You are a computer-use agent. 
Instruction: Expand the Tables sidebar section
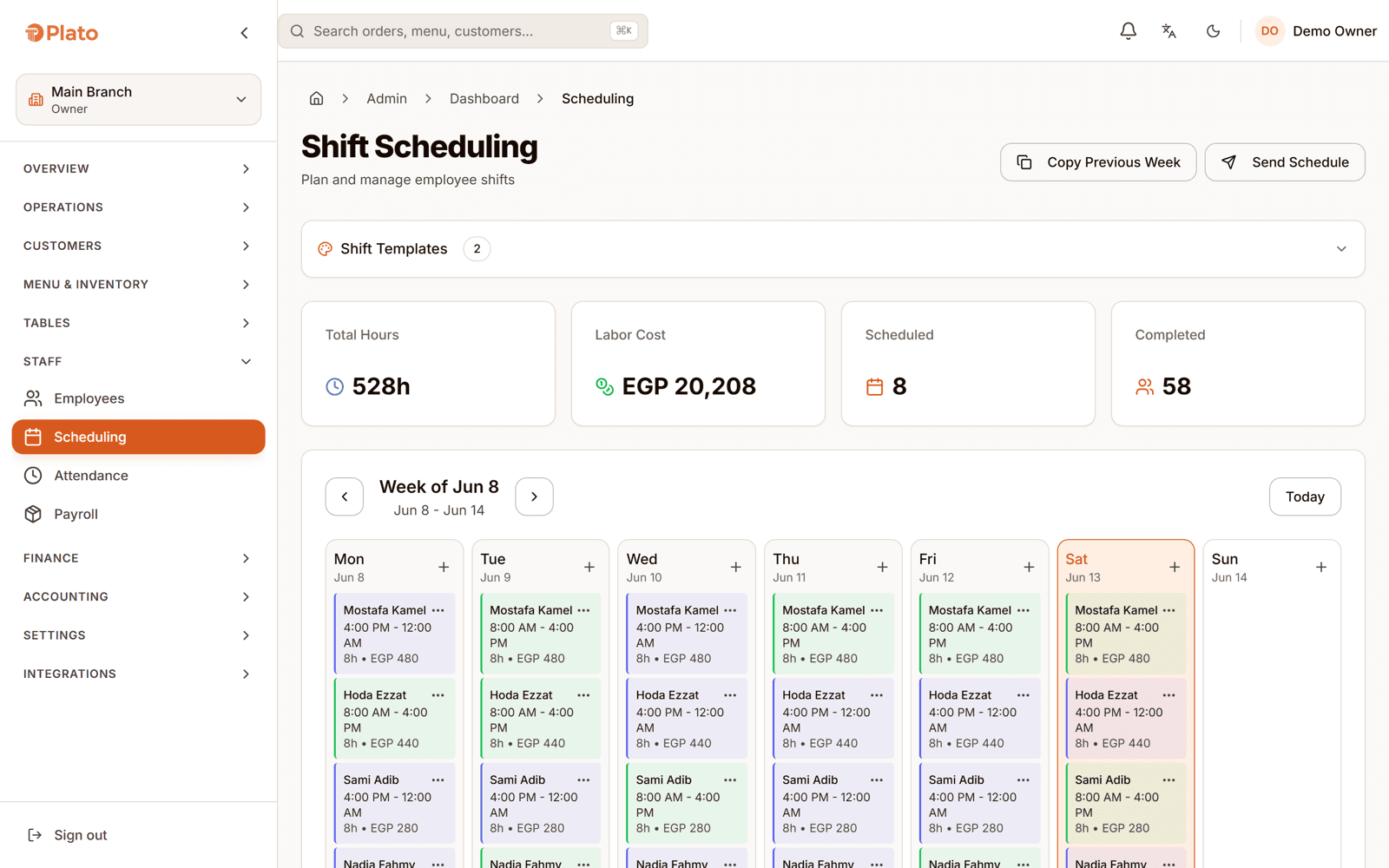click(139, 323)
